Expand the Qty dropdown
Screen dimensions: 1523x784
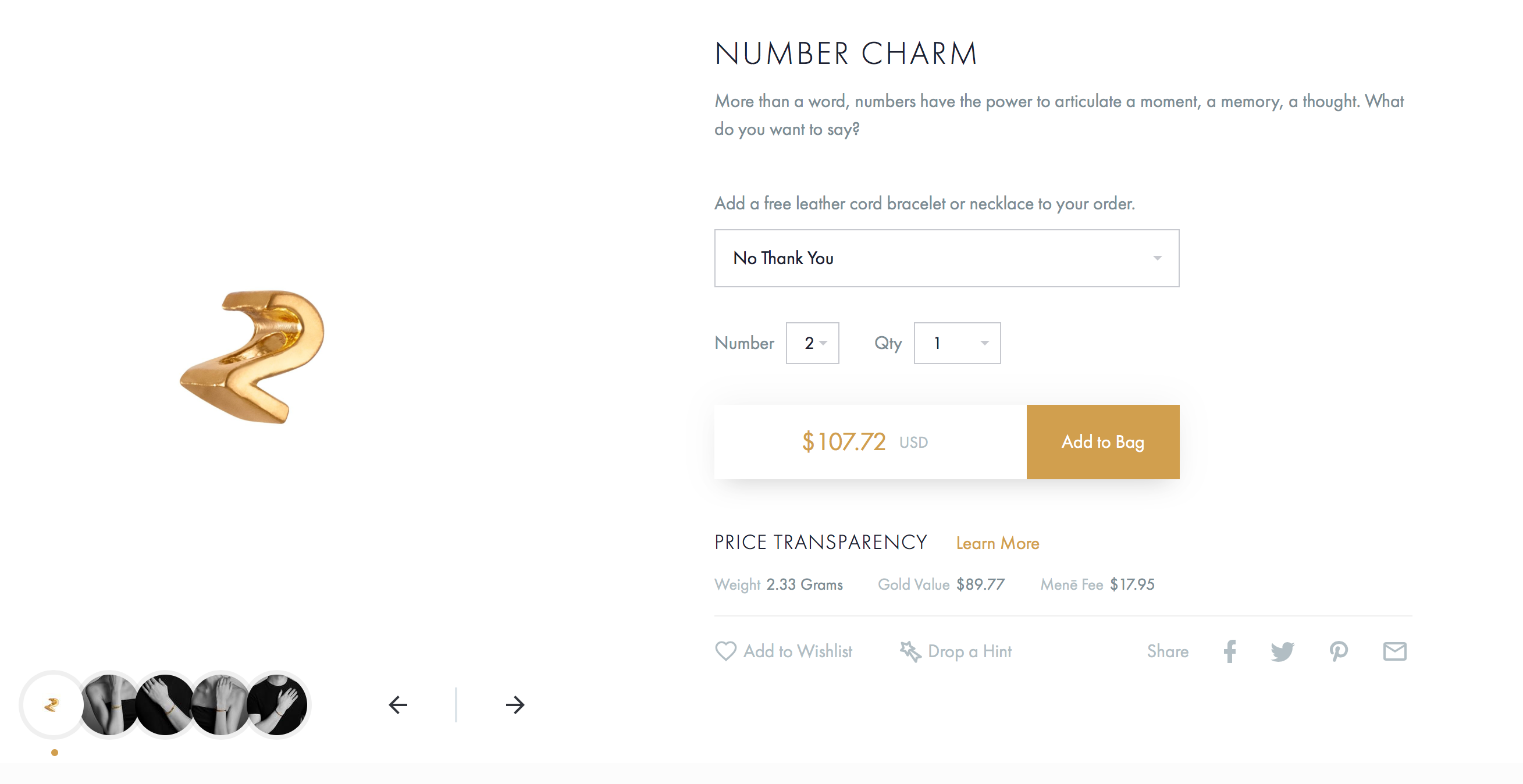[957, 343]
